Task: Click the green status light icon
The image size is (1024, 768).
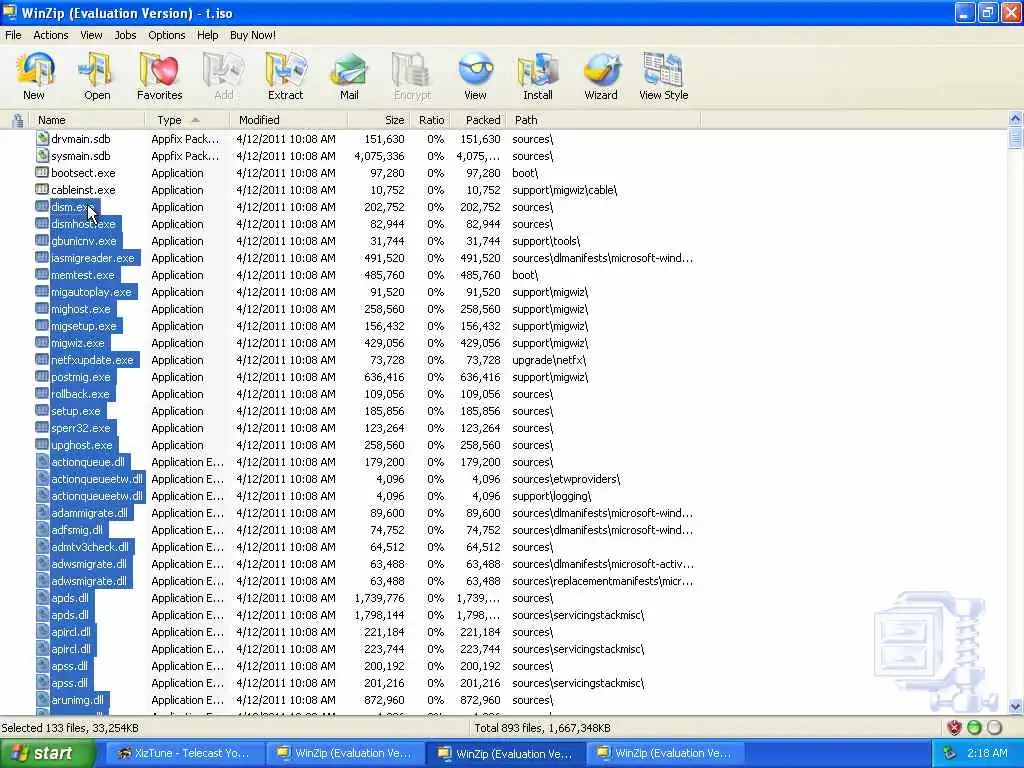Action: [974, 728]
